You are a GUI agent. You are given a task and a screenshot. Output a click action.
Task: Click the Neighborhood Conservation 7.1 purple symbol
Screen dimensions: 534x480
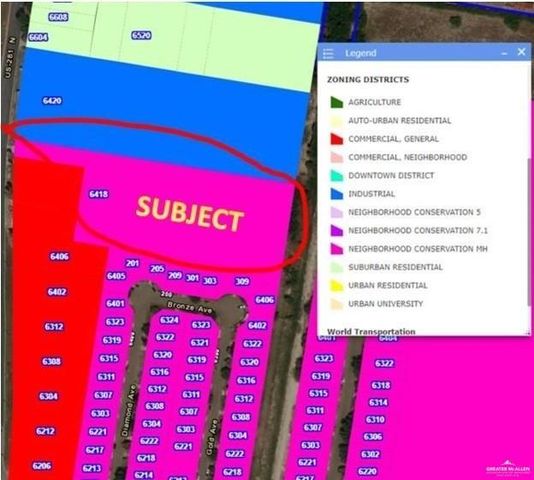336,231
